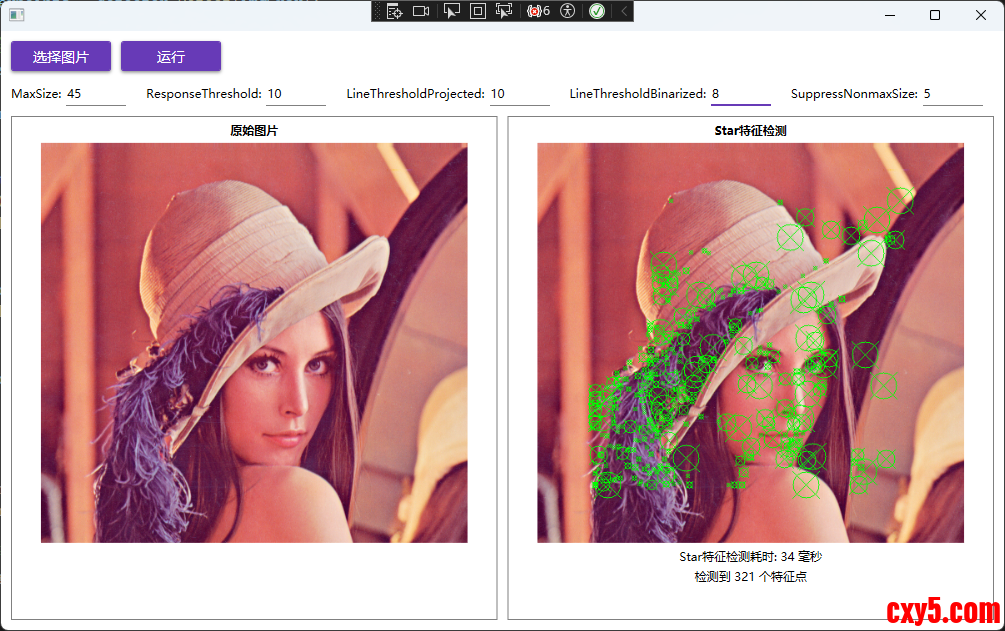Click the Track Focused Element icon
1005x631 pixels.
504,11
